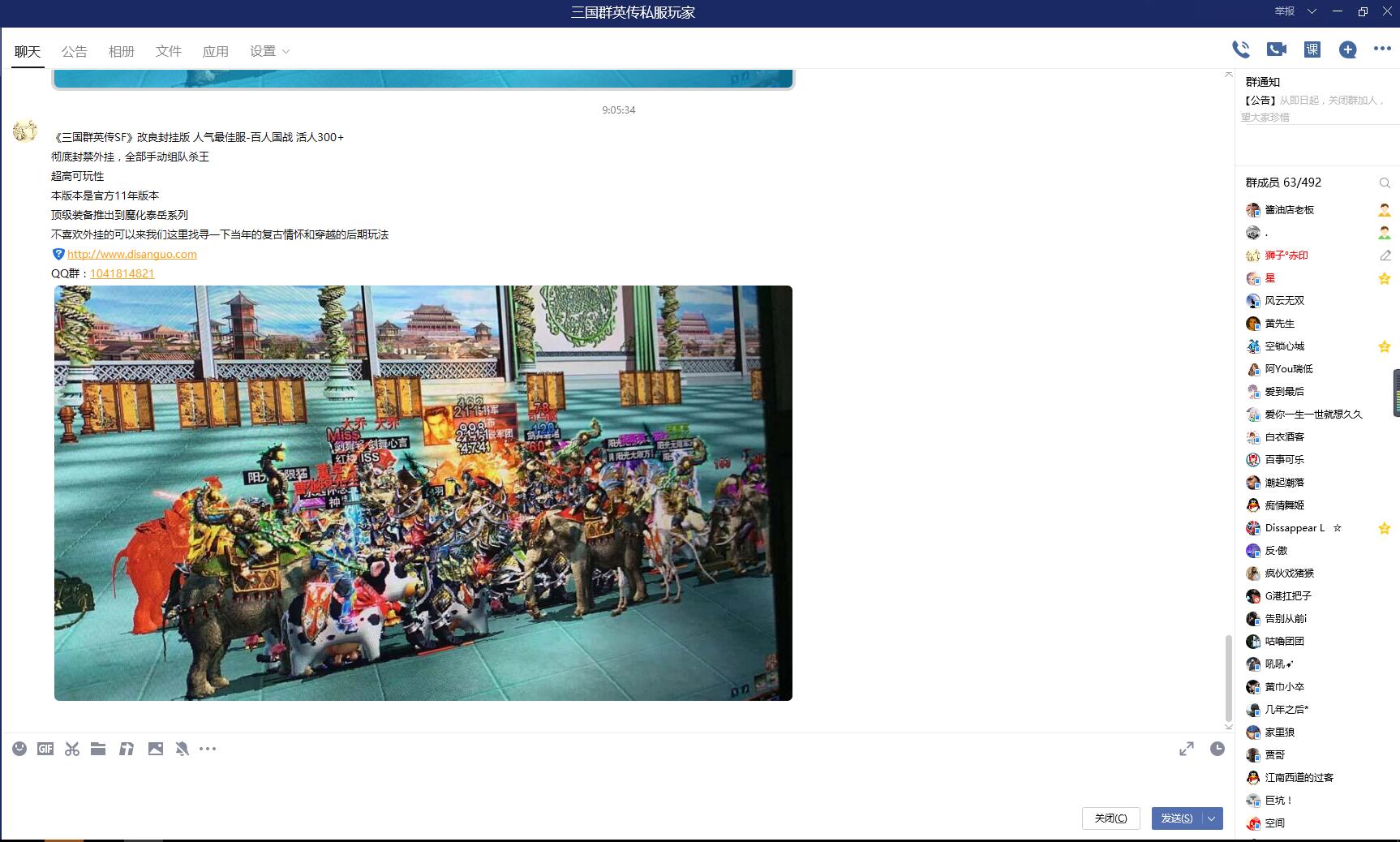
Task: Click the chat scroll-up arrow
Action: [x=1228, y=75]
